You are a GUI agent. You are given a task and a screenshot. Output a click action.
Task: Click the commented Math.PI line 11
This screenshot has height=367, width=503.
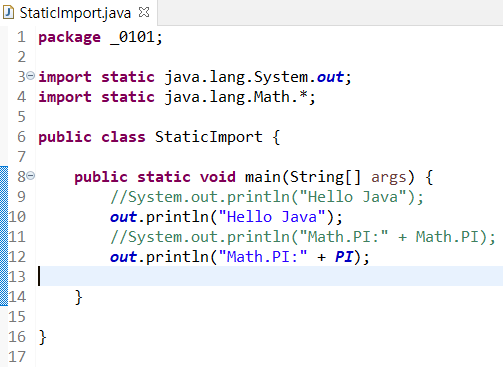303,237
